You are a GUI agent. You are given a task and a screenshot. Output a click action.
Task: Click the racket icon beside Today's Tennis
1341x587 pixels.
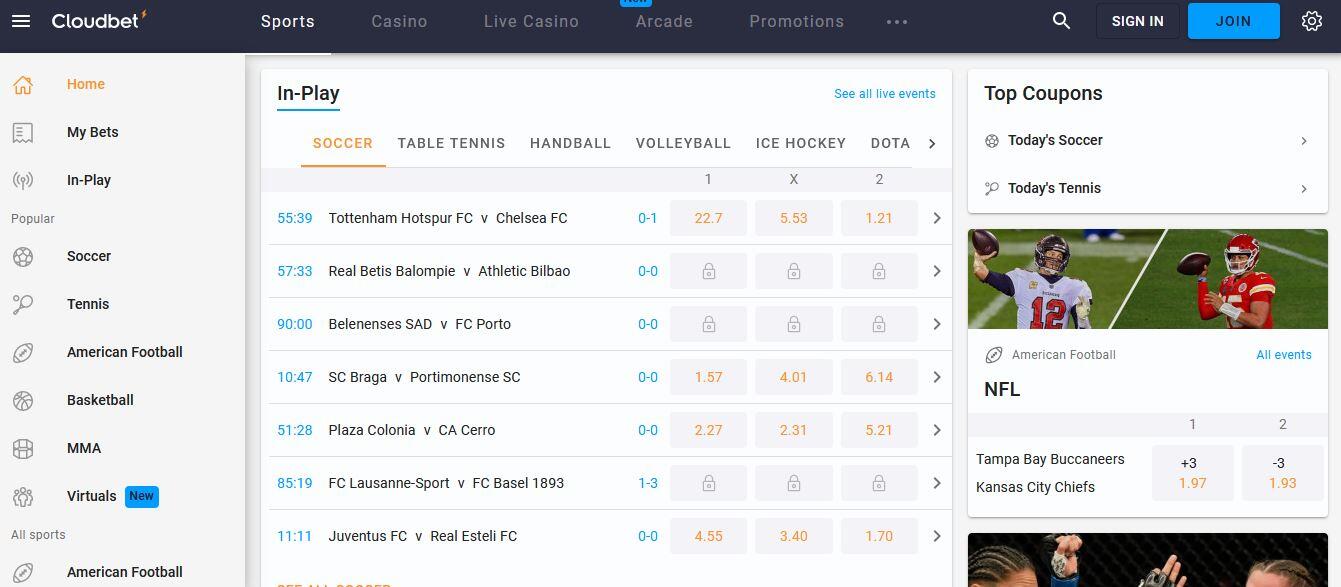tap(992, 188)
